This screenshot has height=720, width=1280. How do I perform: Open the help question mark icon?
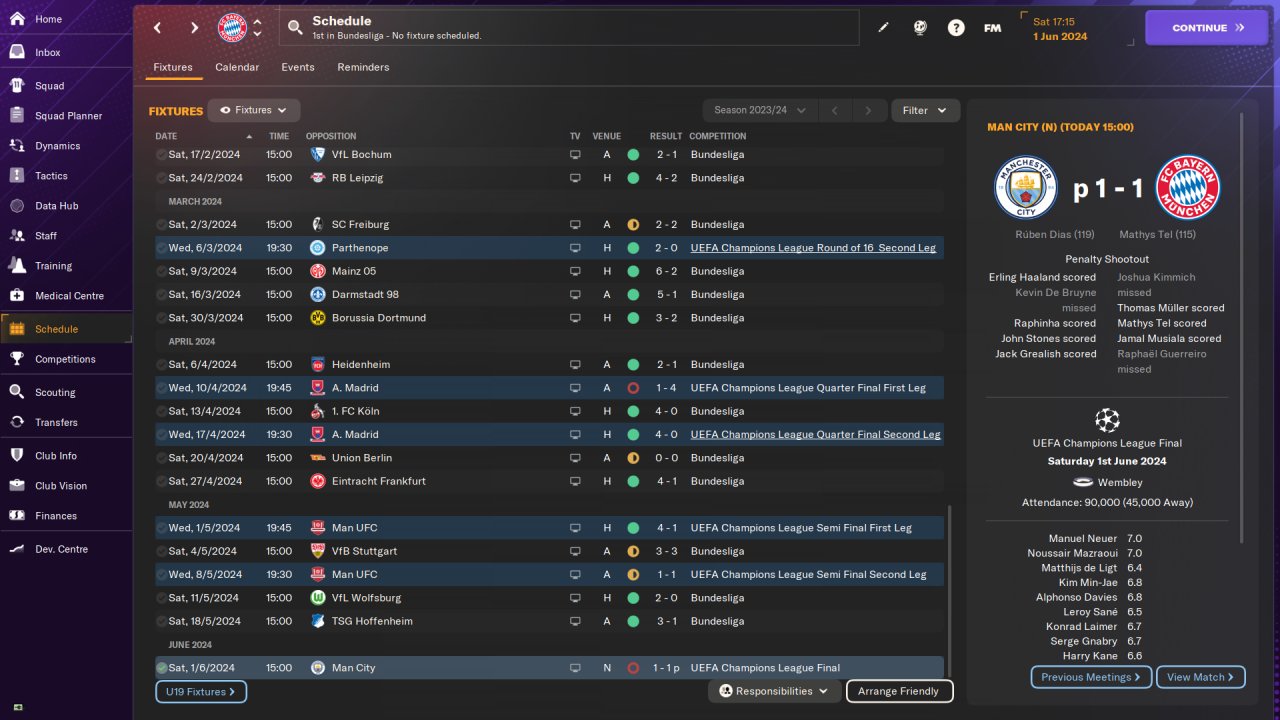[x=956, y=28]
